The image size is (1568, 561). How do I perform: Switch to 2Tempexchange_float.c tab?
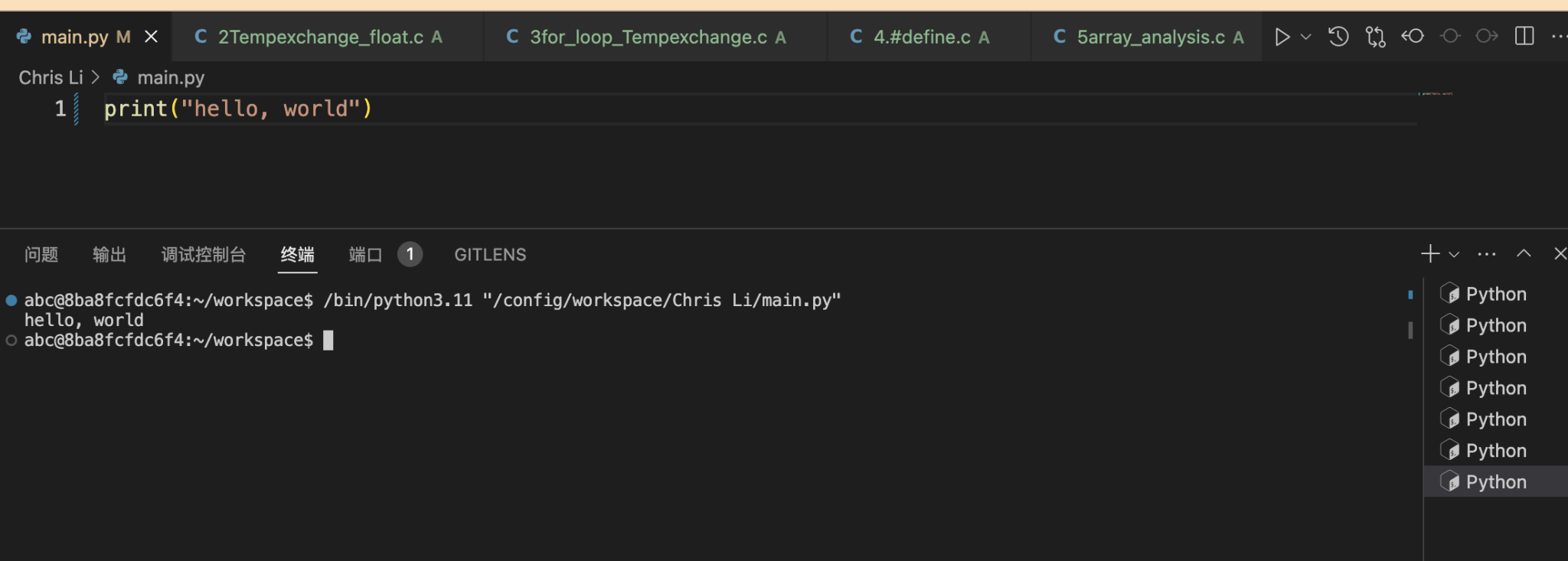(320, 37)
